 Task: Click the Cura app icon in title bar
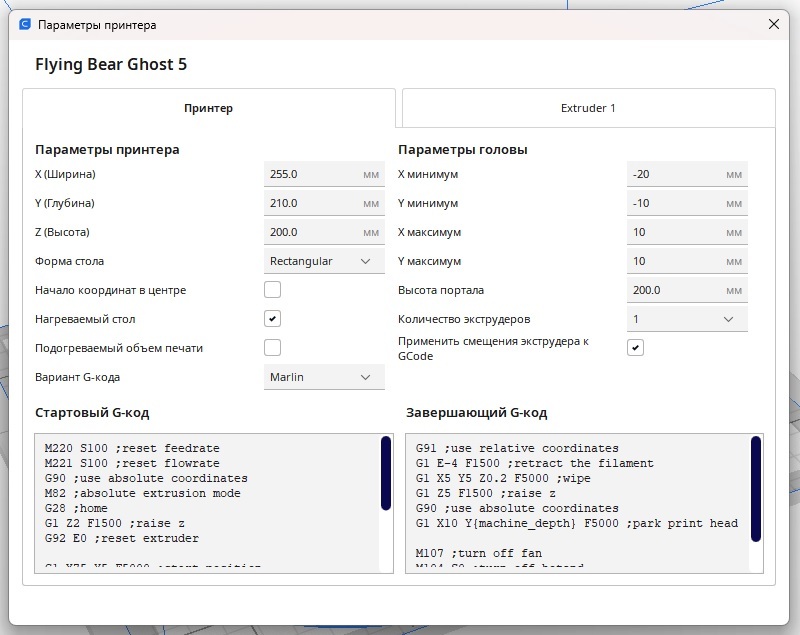point(25,24)
